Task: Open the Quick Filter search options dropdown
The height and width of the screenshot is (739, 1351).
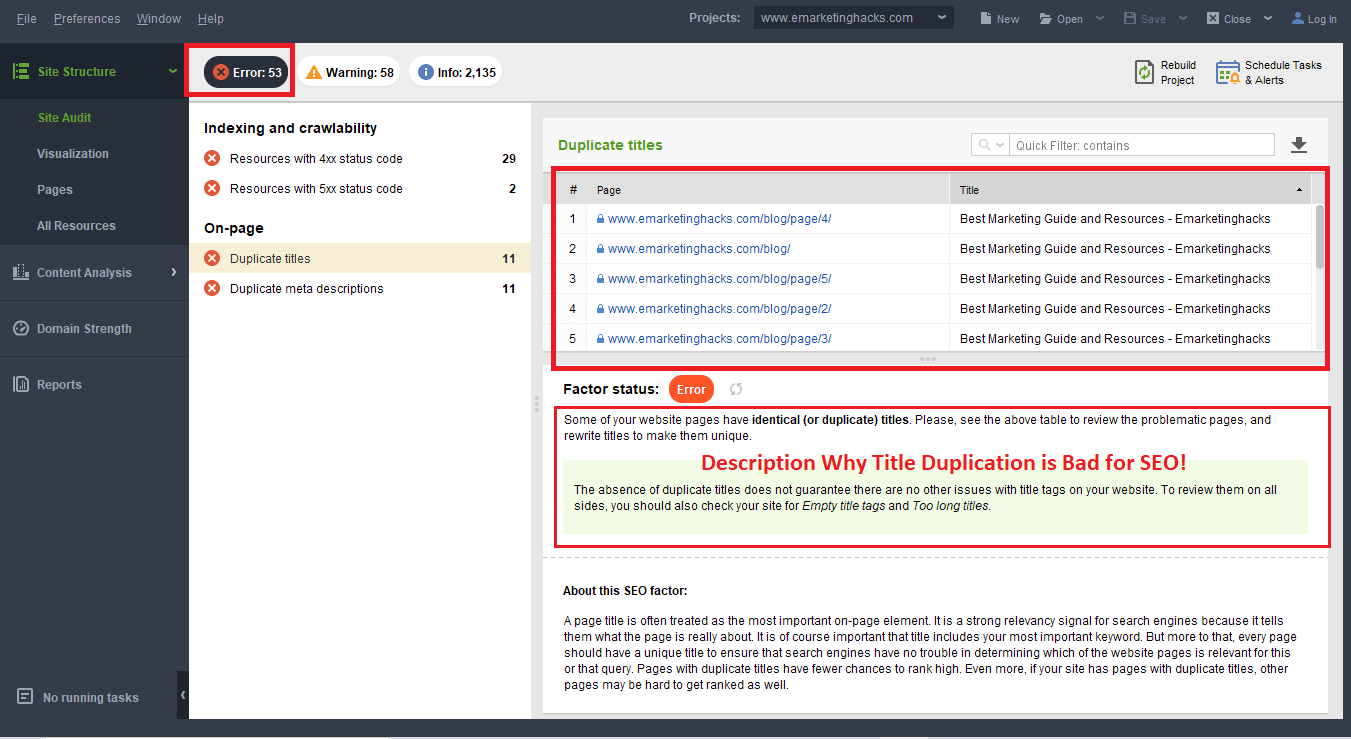Action: click(x=990, y=145)
